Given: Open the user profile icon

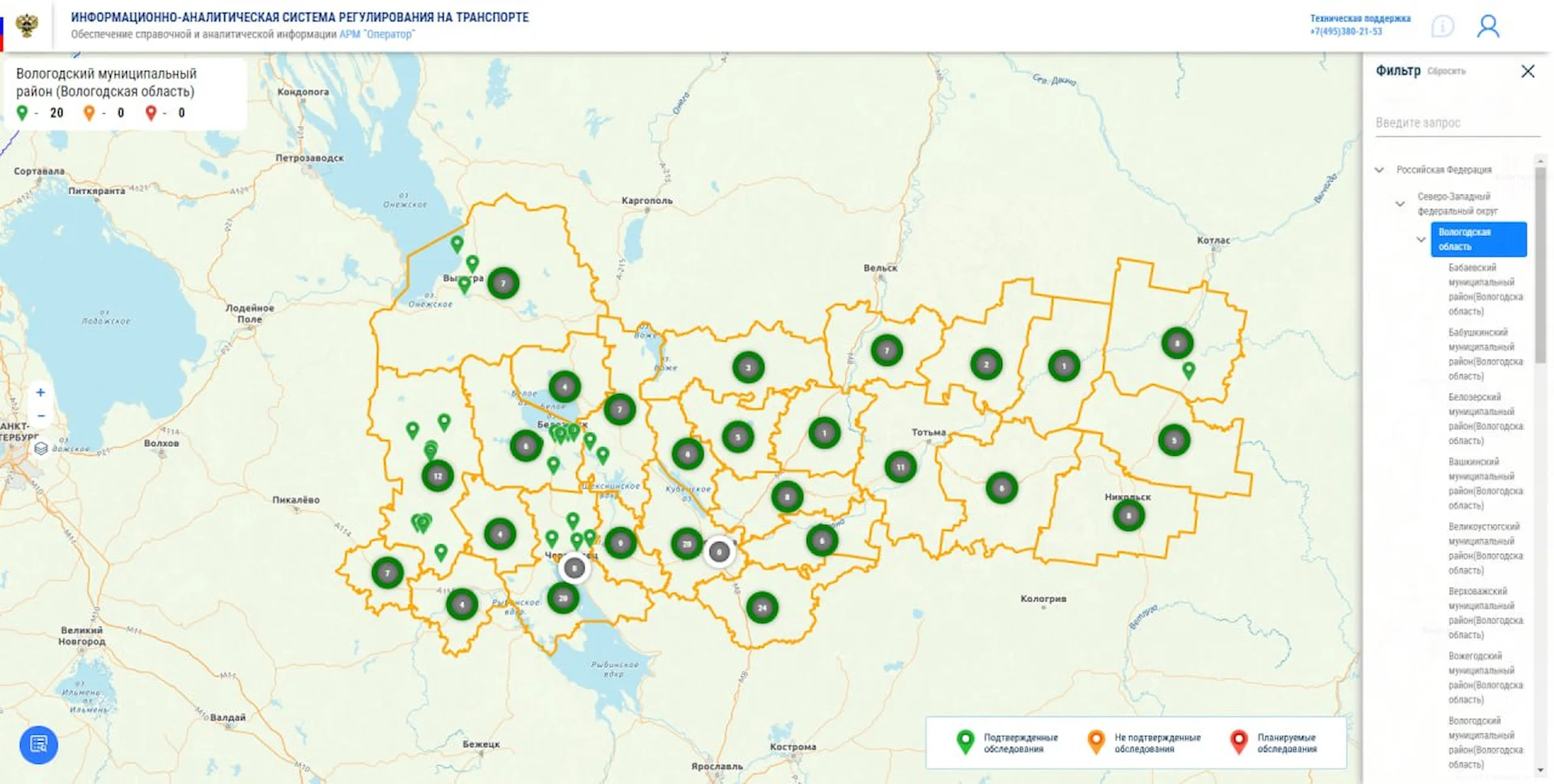Looking at the screenshot, I should (1488, 27).
